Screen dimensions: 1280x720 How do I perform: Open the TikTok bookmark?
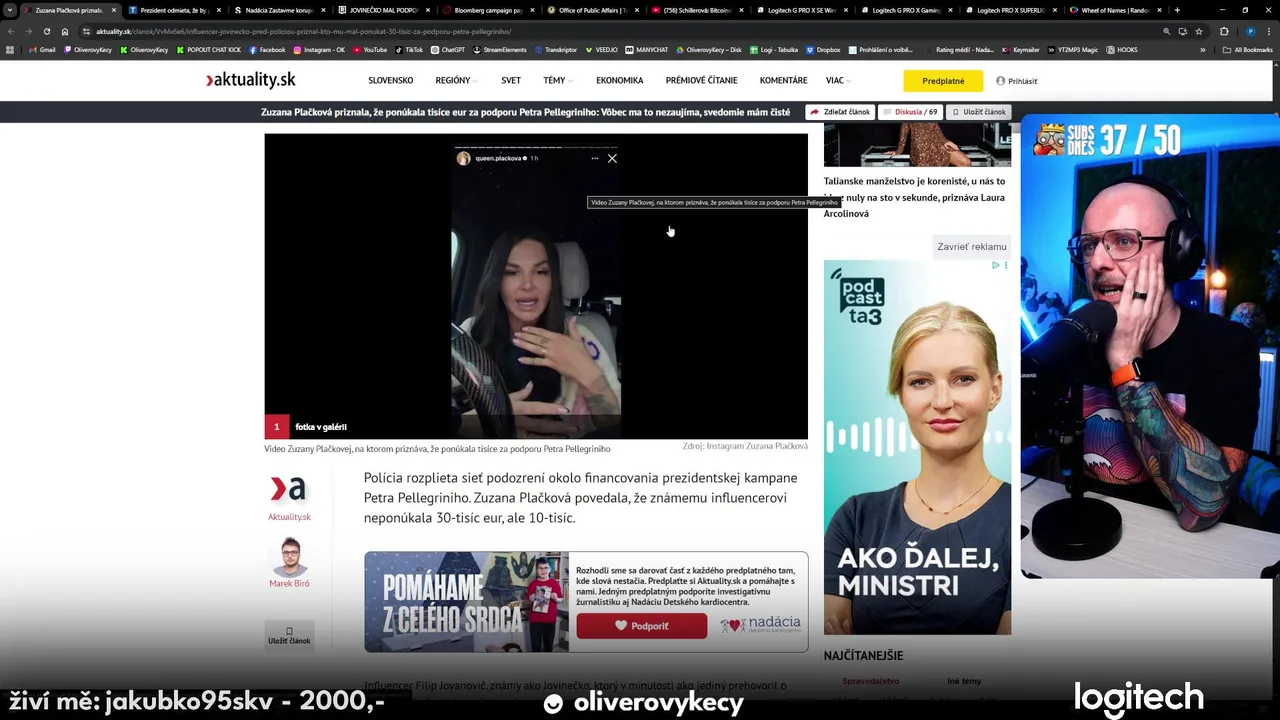[409, 50]
